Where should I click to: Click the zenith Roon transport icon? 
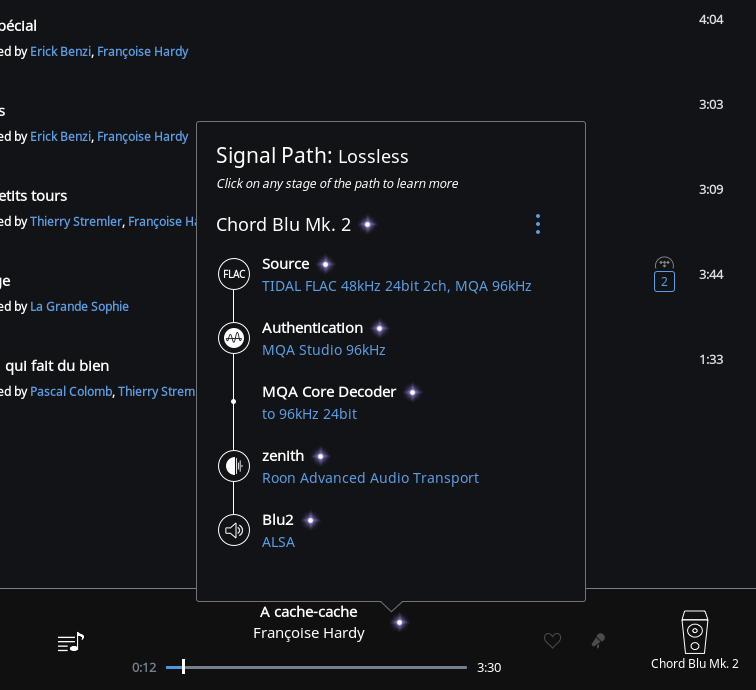click(x=234, y=466)
